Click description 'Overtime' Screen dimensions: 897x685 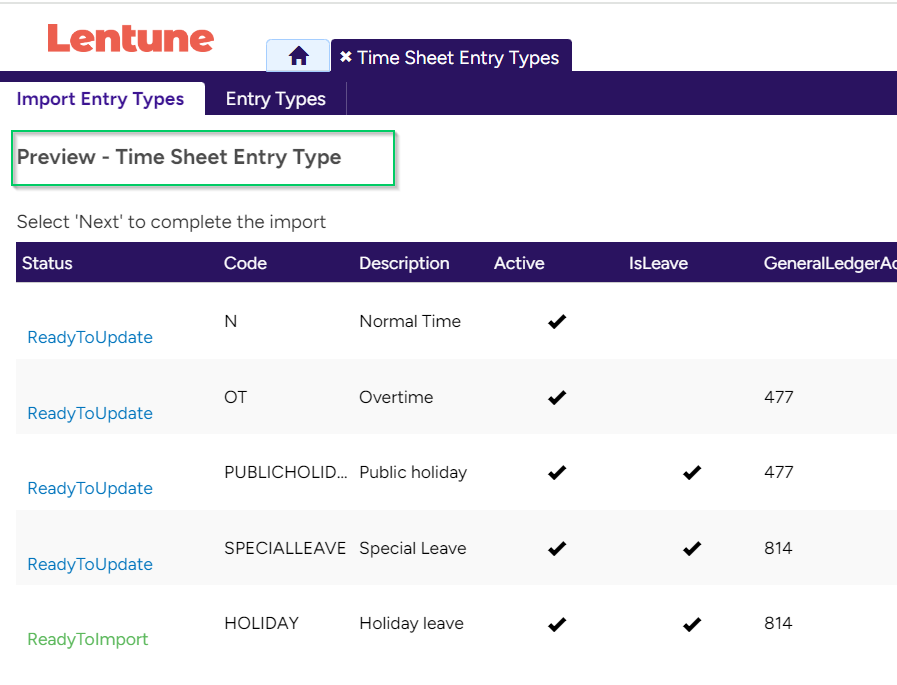tap(396, 397)
